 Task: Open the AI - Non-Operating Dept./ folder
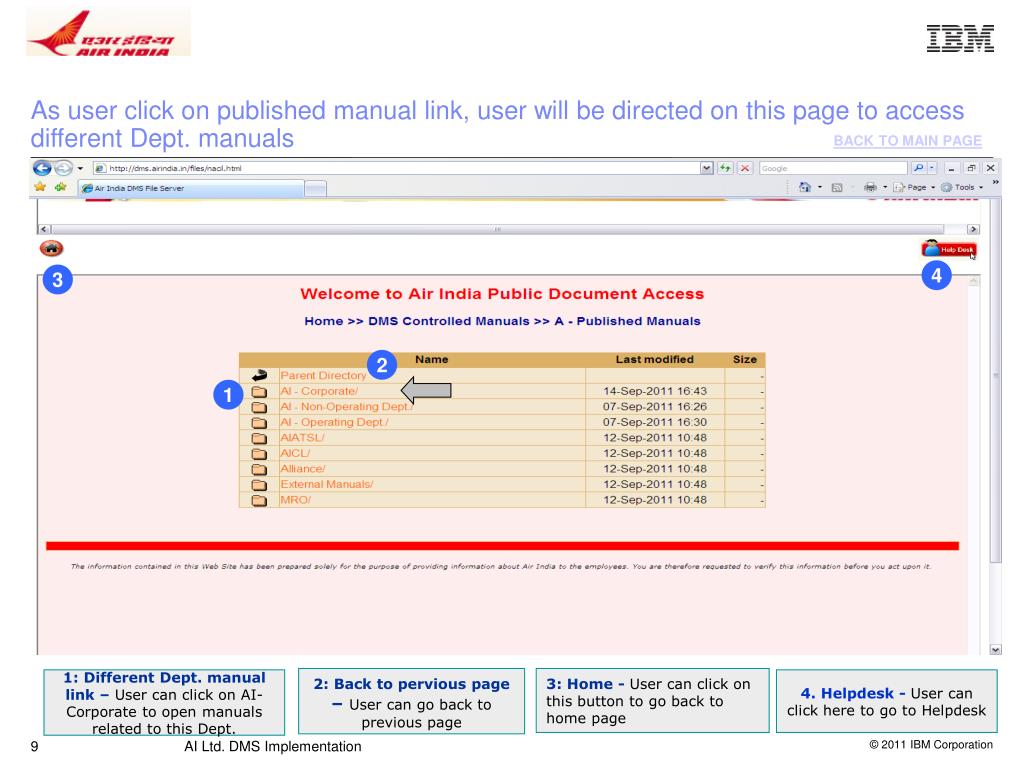pyautogui.click(x=346, y=407)
